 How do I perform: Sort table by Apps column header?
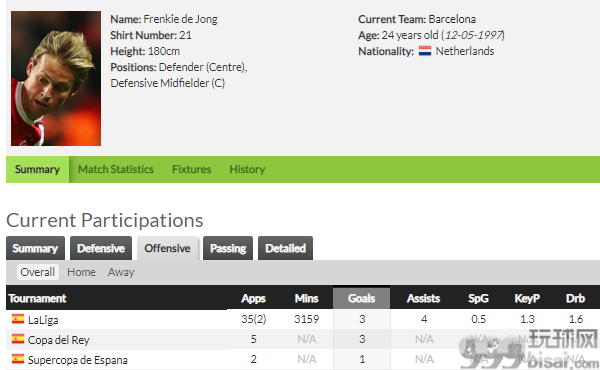(x=253, y=298)
